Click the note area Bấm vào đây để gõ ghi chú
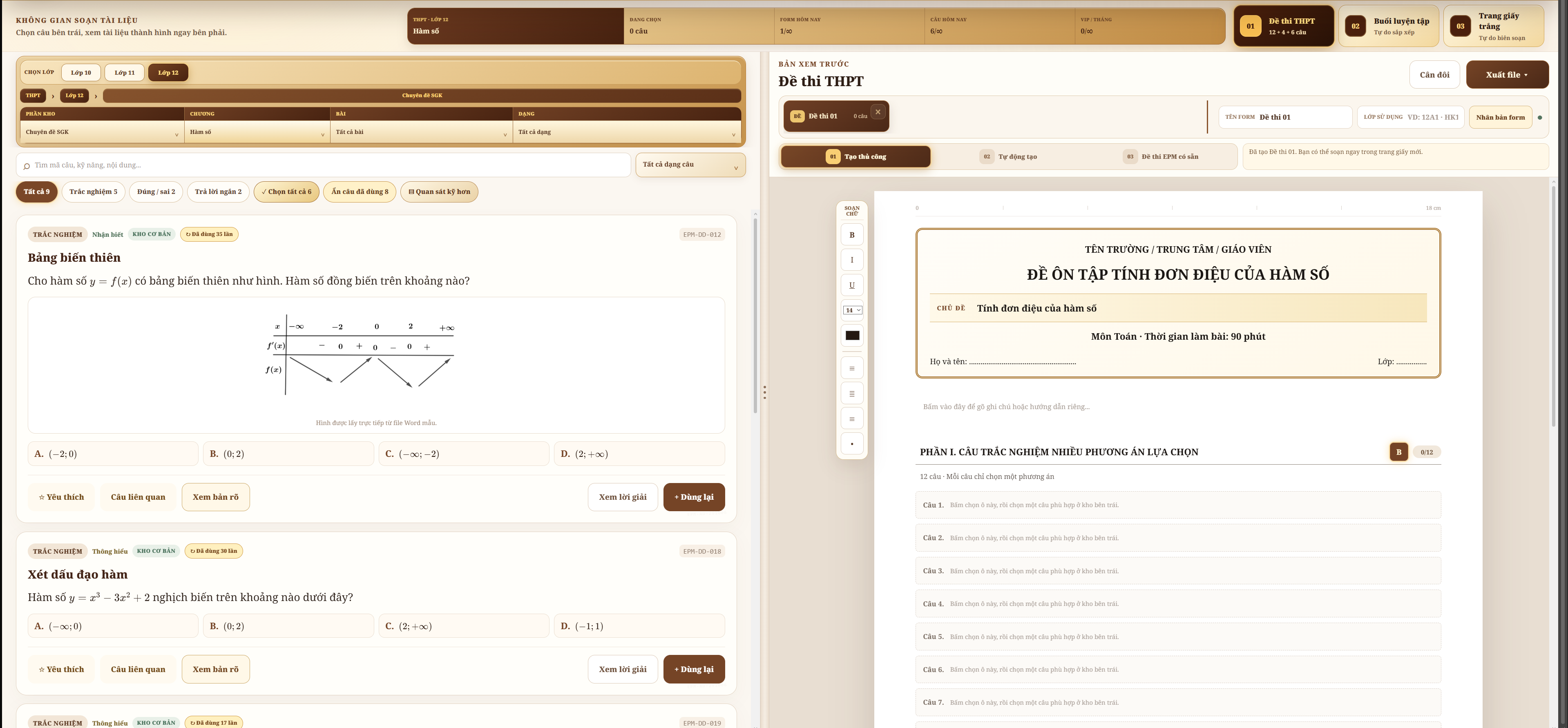Image resolution: width=1568 pixels, height=728 pixels. click(x=1178, y=407)
